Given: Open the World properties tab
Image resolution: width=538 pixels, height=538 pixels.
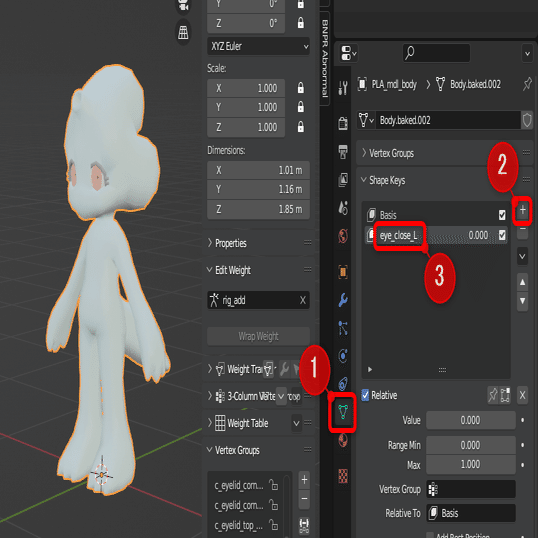Looking at the screenshot, I should tap(343, 236).
